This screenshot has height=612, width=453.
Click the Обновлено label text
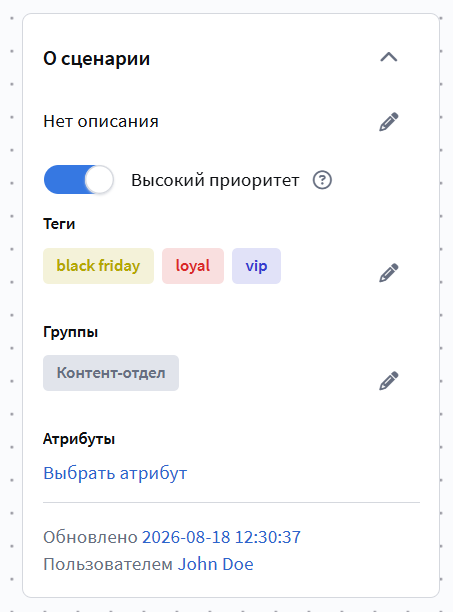coord(90,537)
